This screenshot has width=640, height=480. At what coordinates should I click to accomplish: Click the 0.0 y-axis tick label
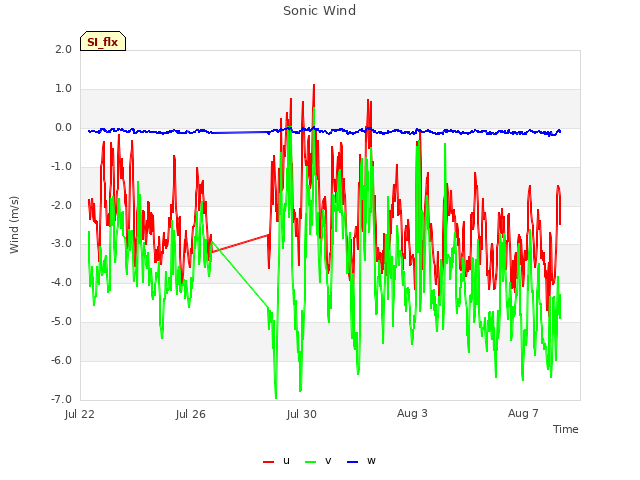[x=63, y=128]
